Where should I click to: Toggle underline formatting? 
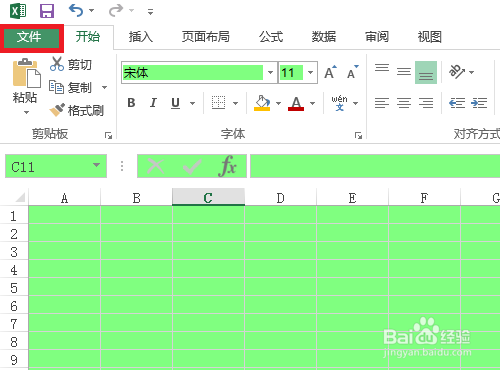coord(175,103)
